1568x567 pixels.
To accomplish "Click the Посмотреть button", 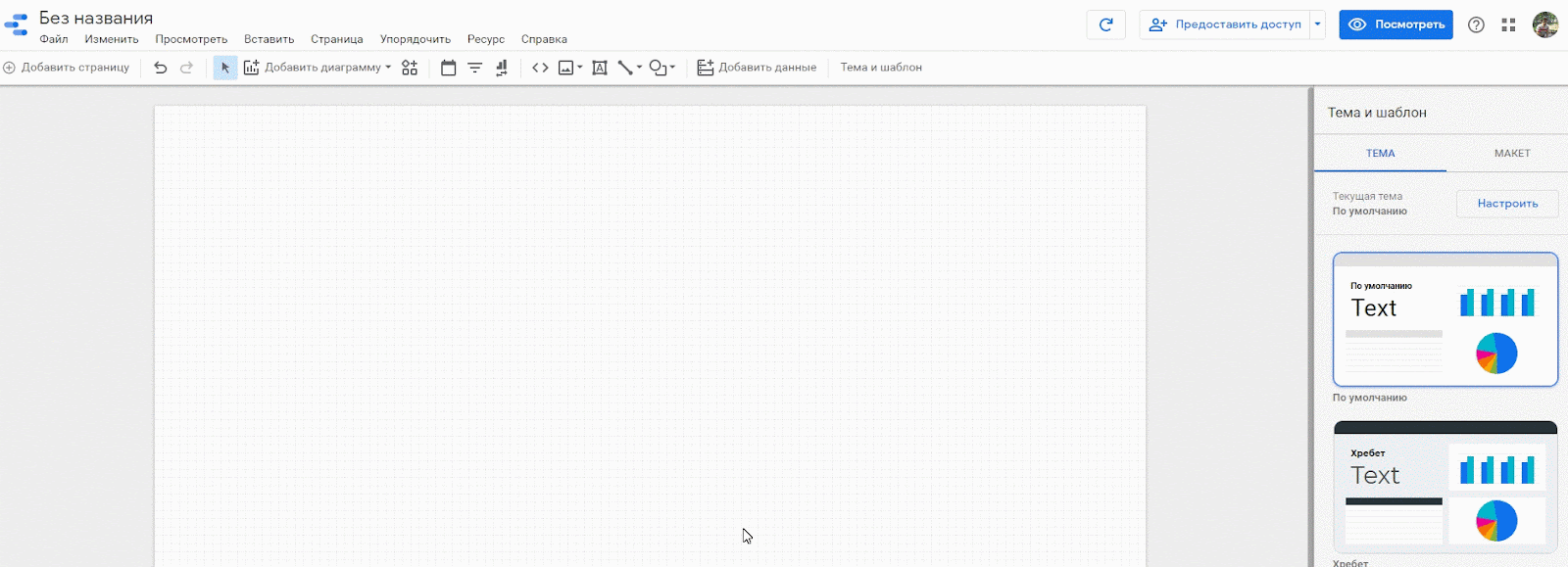I will pyautogui.click(x=1396, y=24).
